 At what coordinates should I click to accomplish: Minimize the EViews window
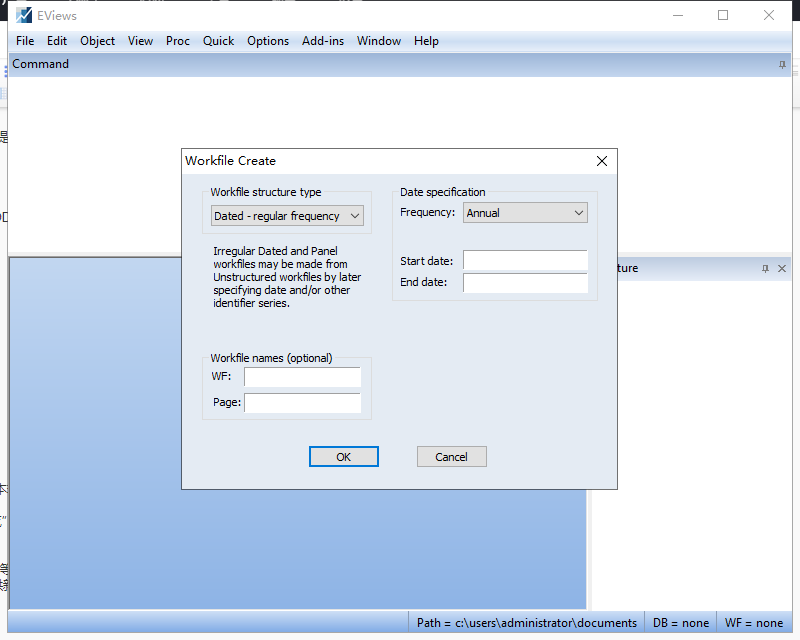coord(678,15)
